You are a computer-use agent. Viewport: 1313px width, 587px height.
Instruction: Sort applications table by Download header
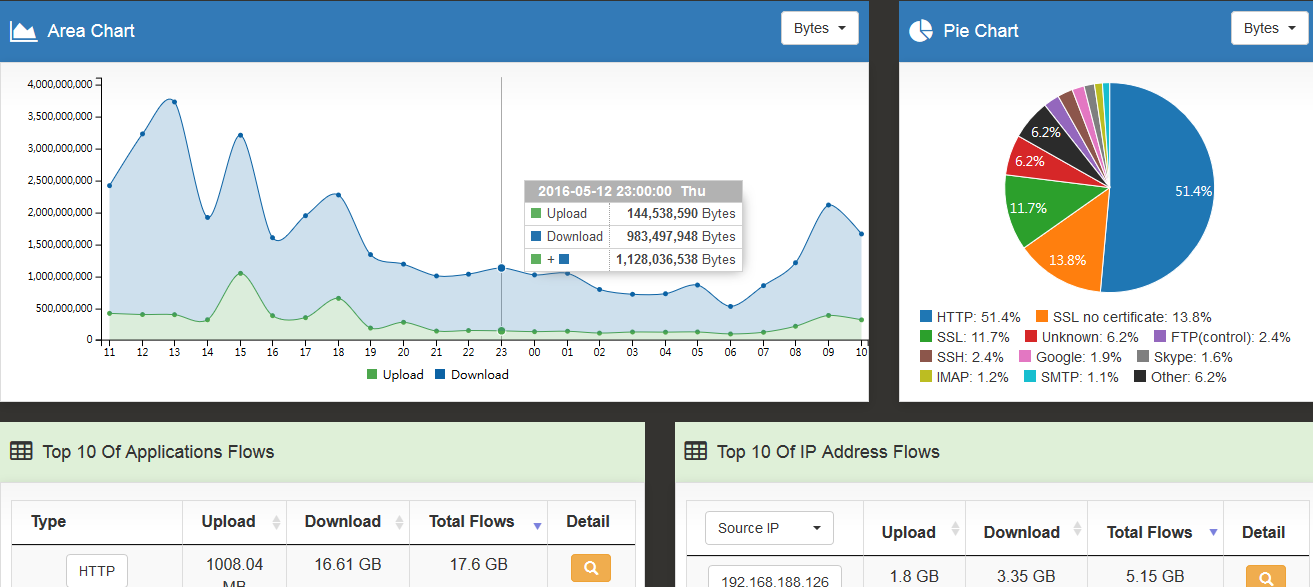[x=343, y=521]
